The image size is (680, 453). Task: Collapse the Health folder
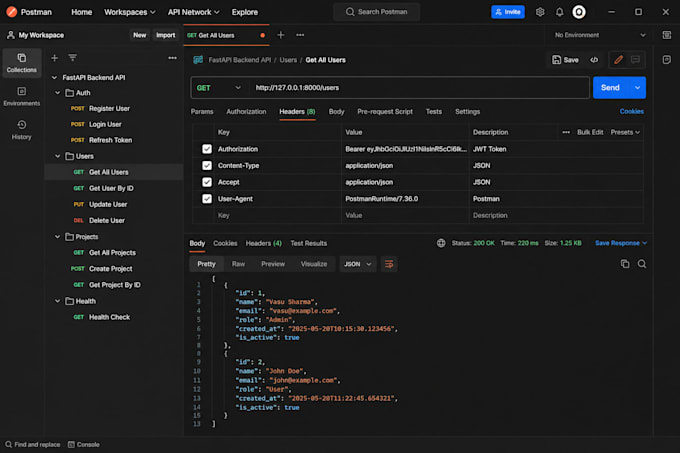57,301
